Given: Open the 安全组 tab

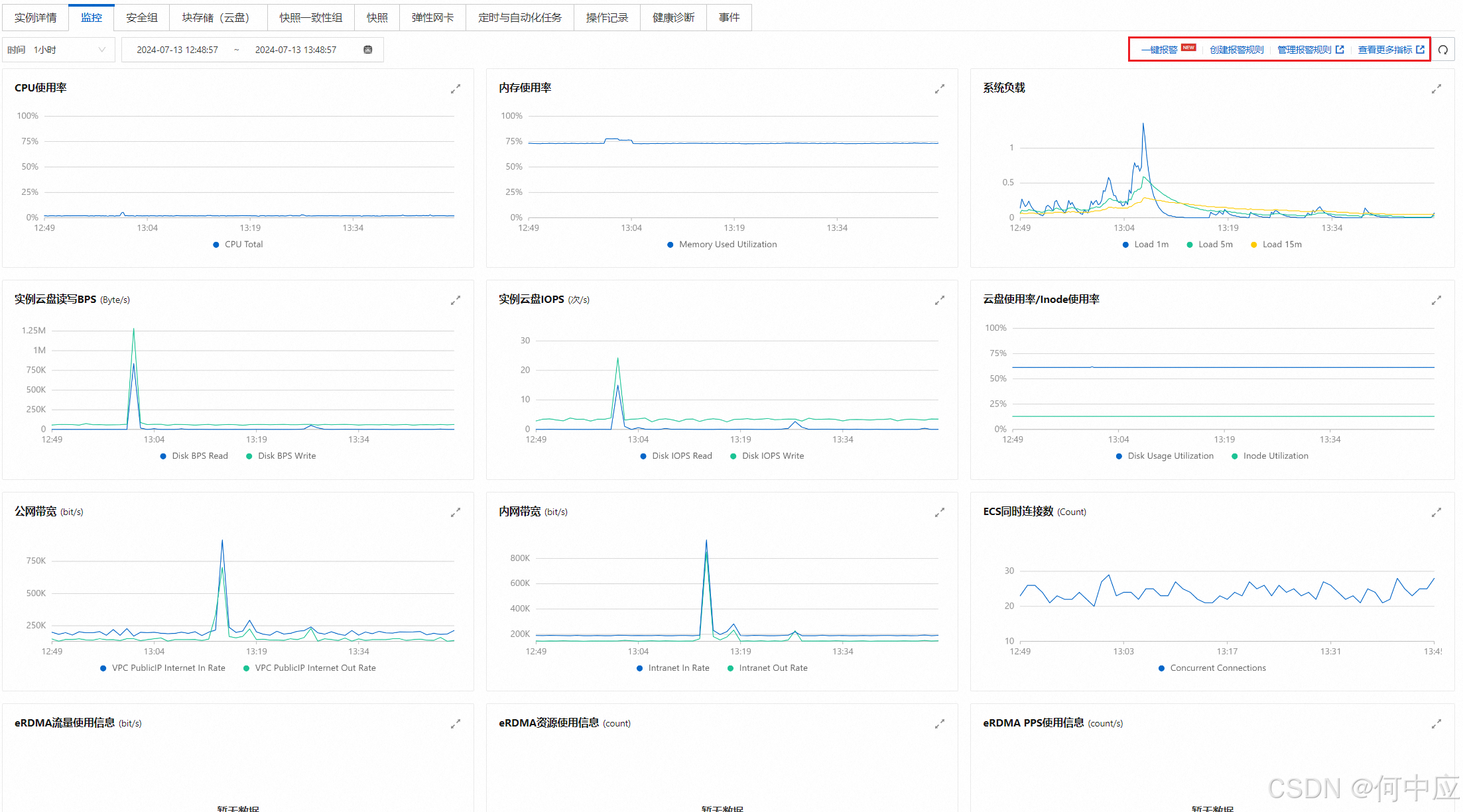Looking at the screenshot, I should (x=142, y=18).
